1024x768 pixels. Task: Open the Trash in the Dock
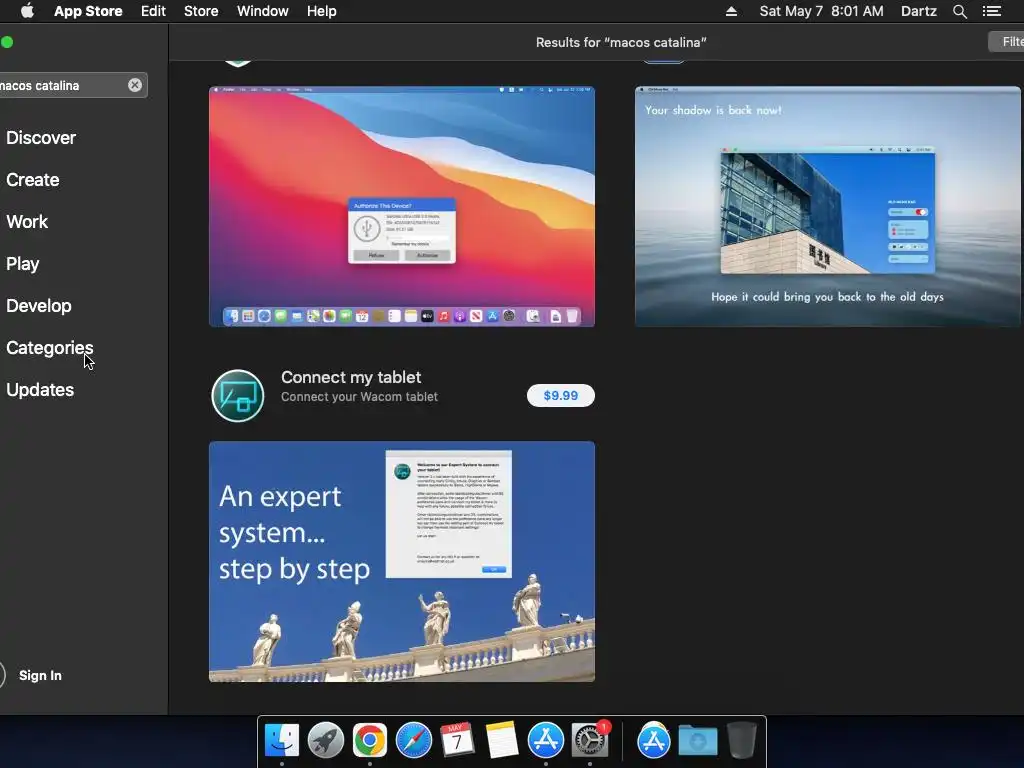point(741,741)
